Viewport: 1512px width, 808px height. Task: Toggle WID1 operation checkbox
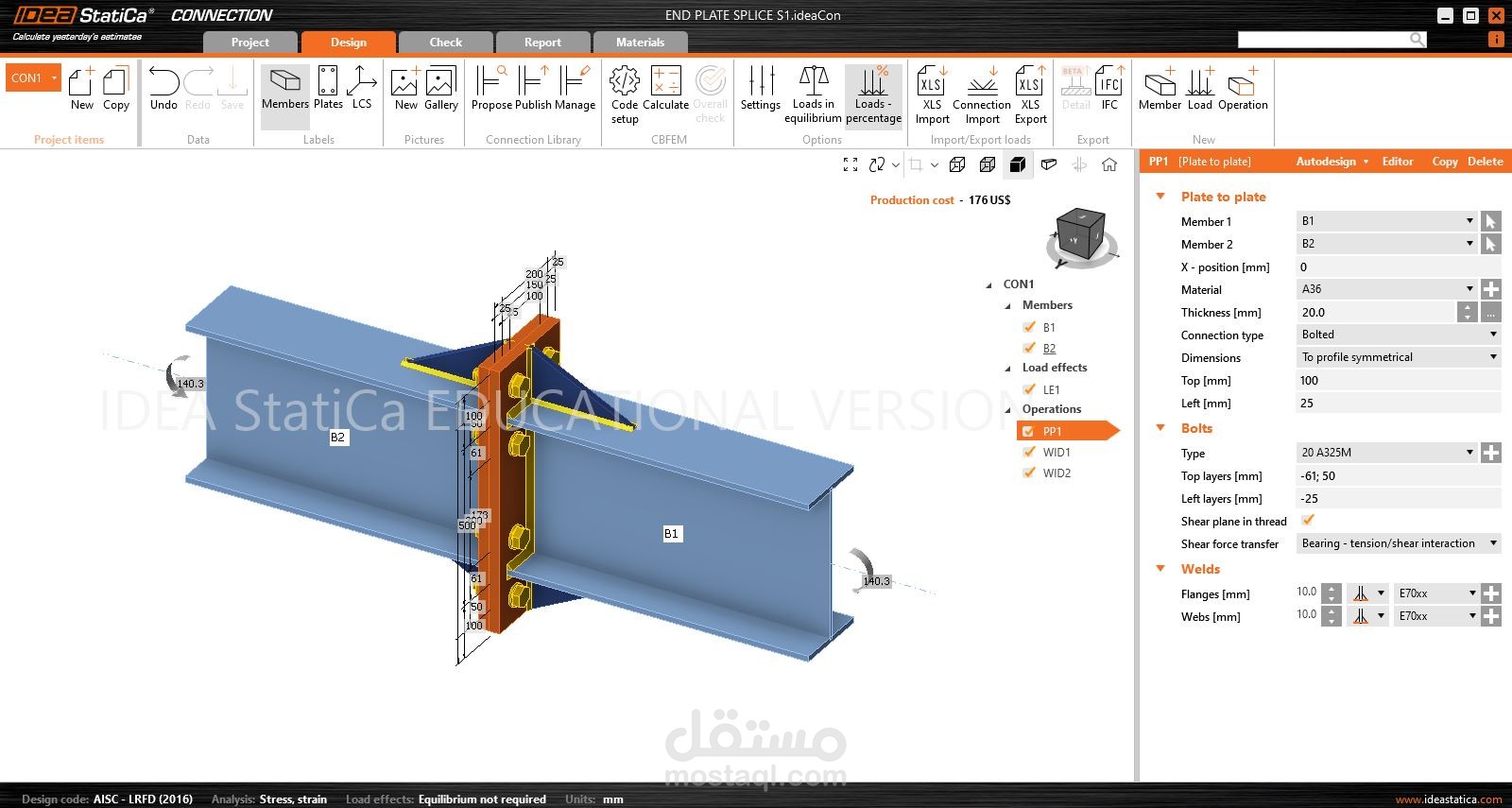(1029, 452)
